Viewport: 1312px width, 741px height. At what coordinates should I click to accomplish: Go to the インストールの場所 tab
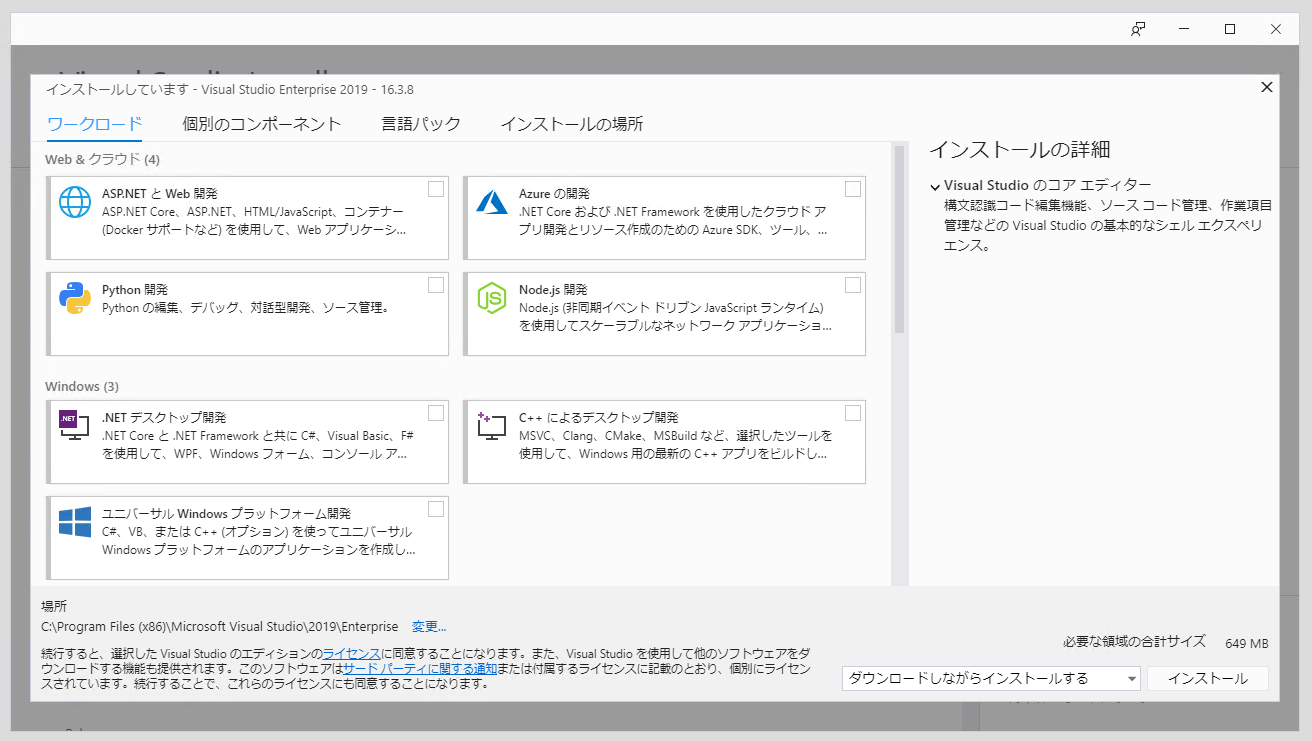[x=572, y=124]
